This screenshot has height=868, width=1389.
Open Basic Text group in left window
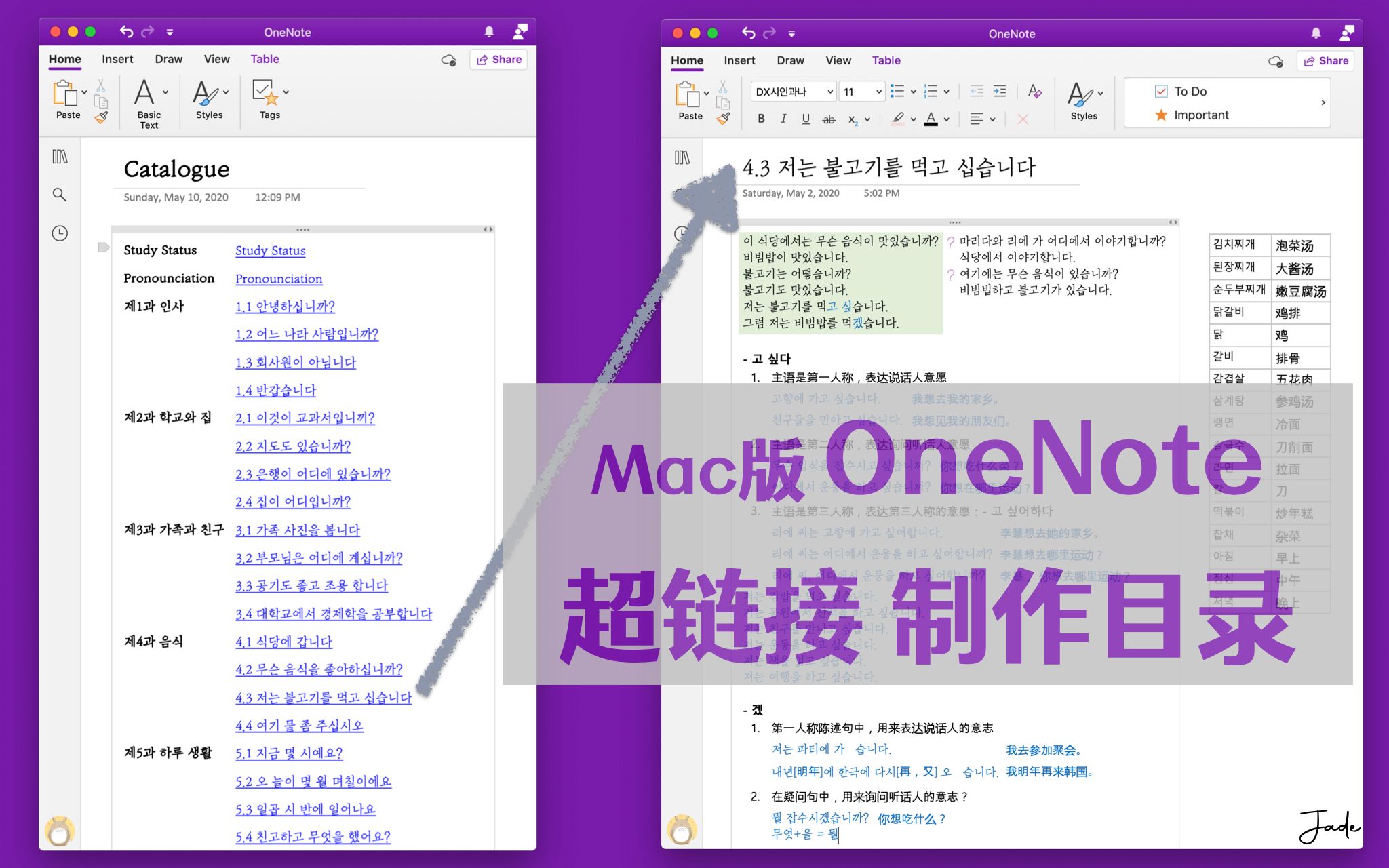(x=150, y=103)
